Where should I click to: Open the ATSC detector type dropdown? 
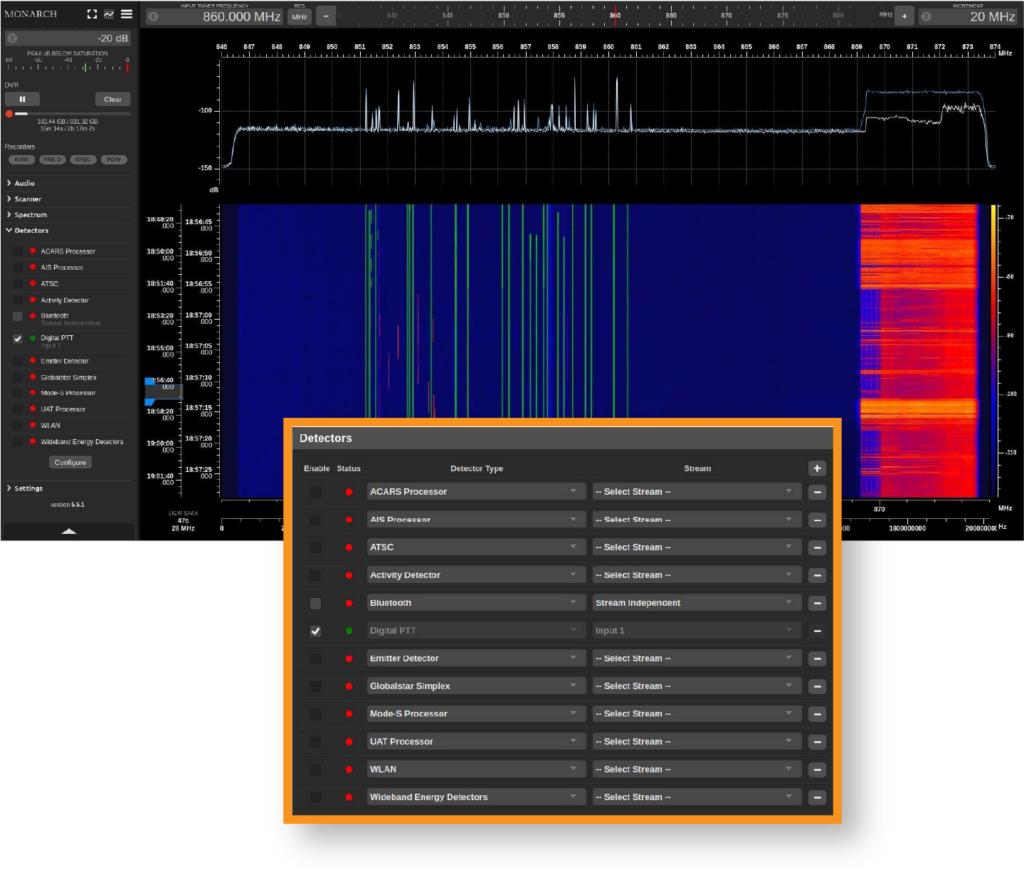pos(475,548)
